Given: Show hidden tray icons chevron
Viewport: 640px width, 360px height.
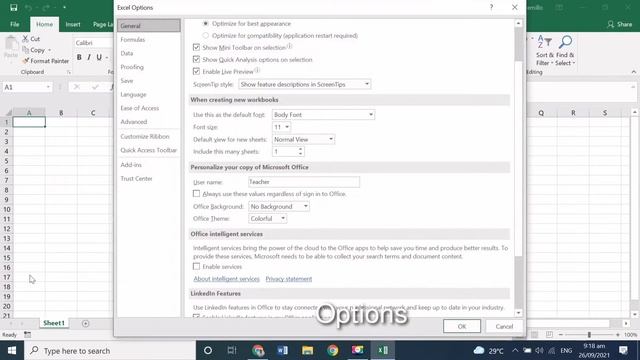Looking at the screenshot, I should pos(515,350).
